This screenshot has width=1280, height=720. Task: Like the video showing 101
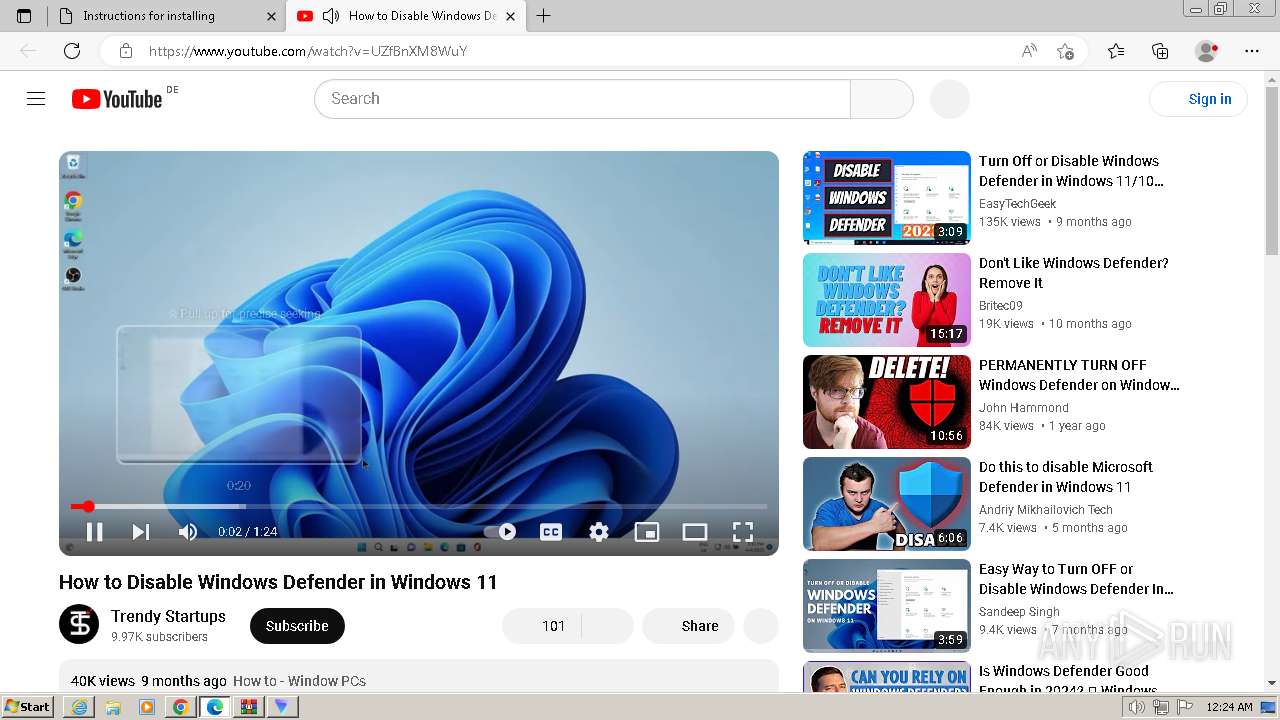click(x=541, y=626)
